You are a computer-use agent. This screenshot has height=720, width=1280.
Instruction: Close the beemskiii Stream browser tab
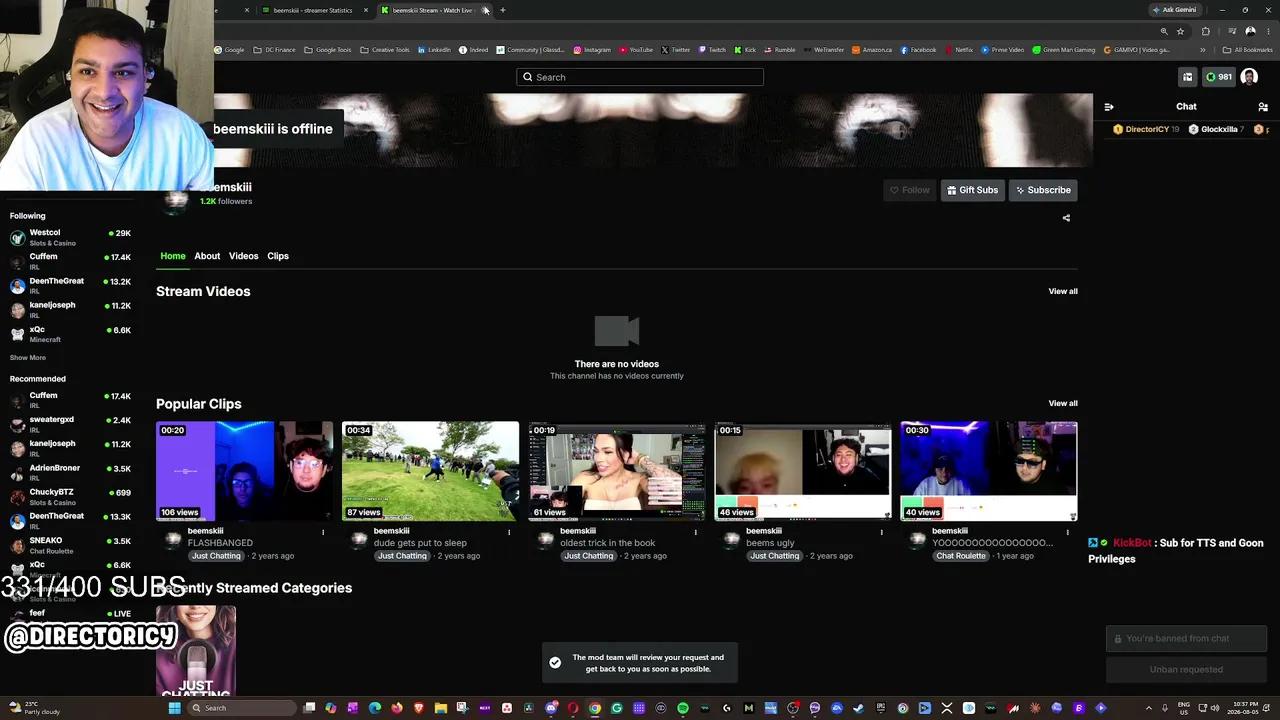(485, 10)
